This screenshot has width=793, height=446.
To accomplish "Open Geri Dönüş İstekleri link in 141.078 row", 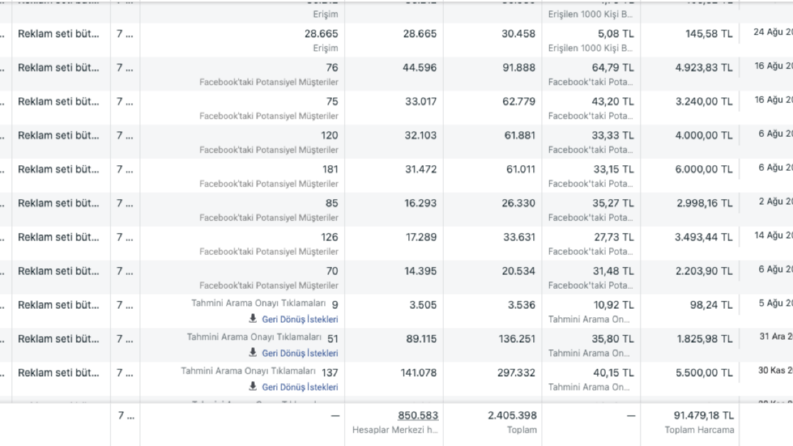I will 300,387.
